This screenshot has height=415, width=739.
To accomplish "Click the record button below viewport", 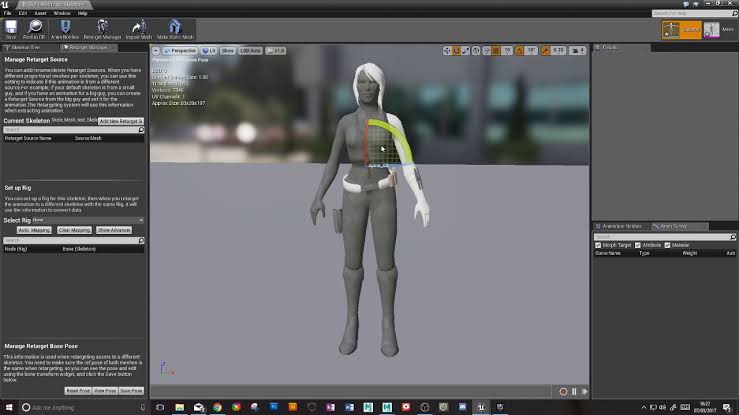I will coord(563,391).
